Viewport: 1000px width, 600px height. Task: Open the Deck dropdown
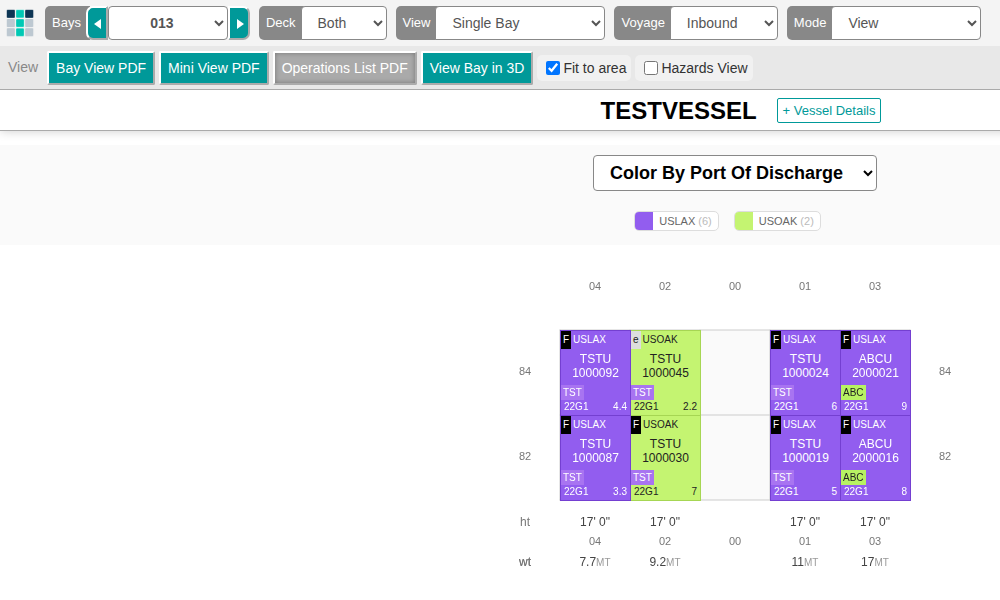point(344,24)
